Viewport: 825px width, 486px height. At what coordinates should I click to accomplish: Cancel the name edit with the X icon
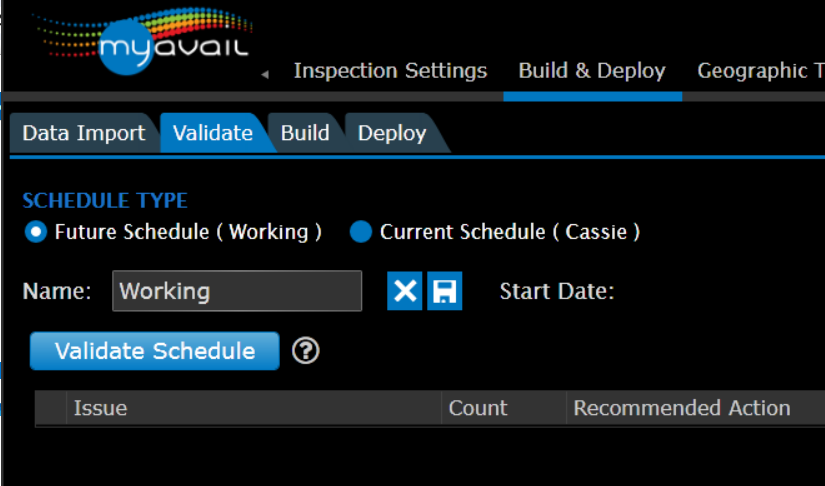coord(405,291)
